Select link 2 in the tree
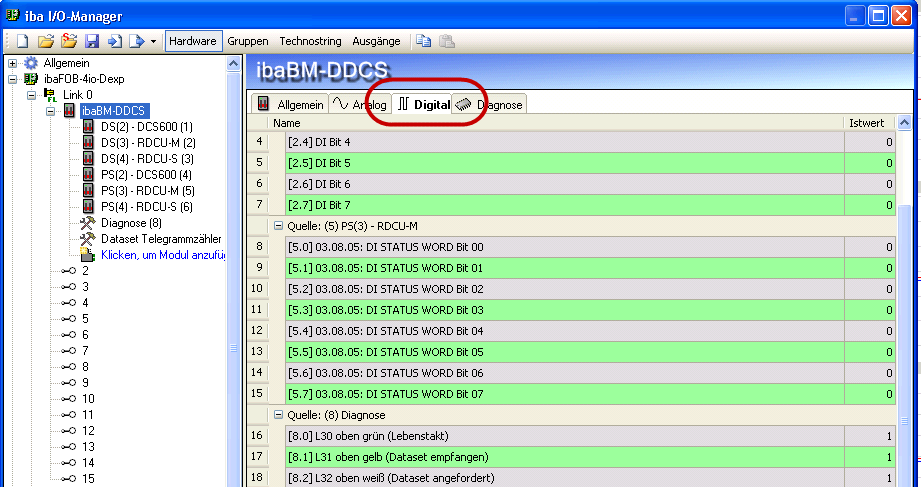This screenshot has width=921, height=487. tap(85, 271)
